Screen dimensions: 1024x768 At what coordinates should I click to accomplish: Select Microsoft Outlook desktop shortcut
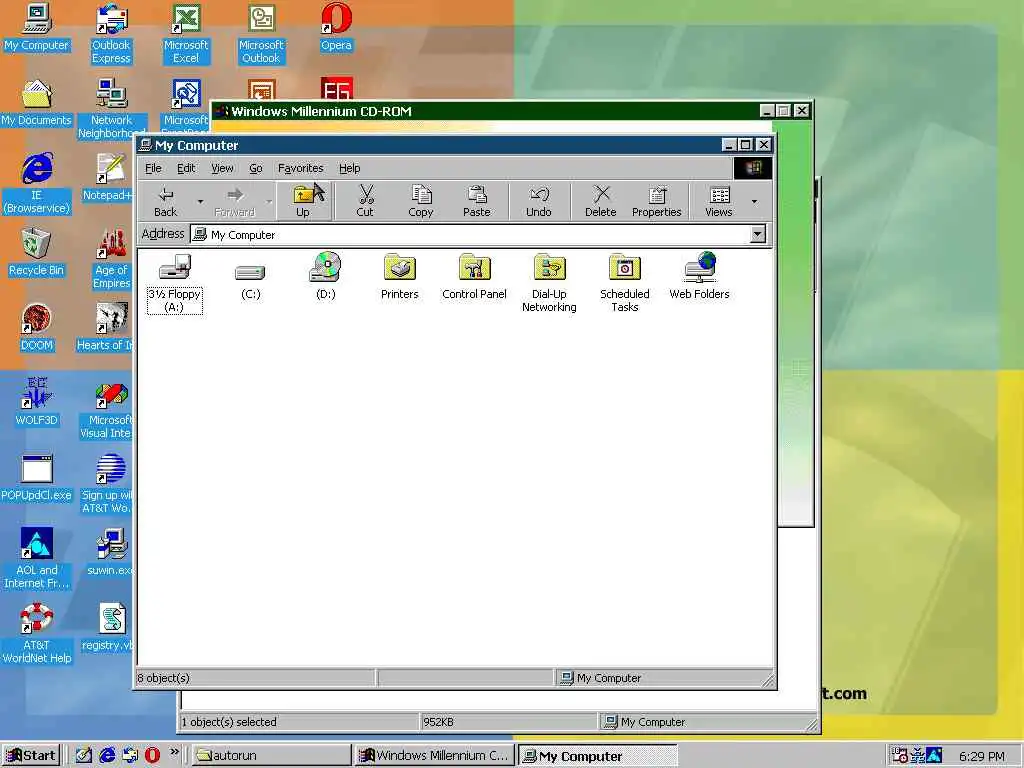pyautogui.click(x=261, y=34)
